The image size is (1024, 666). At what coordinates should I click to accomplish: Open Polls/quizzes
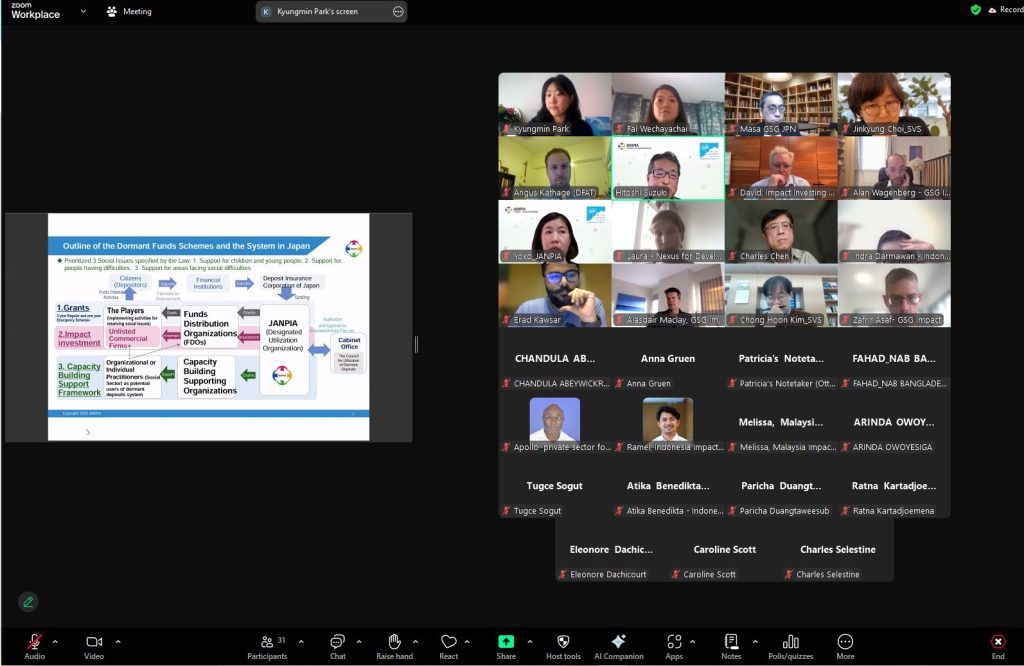791,642
